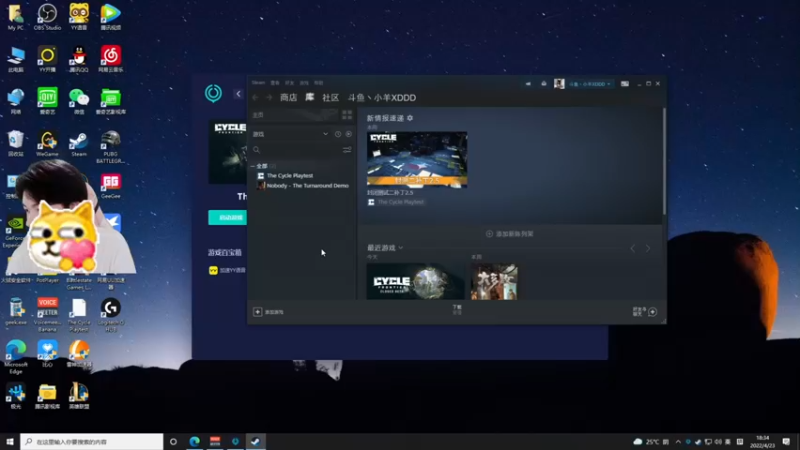Open the League of Legends desktop shortcut
The image size is (800, 450).
point(79,396)
